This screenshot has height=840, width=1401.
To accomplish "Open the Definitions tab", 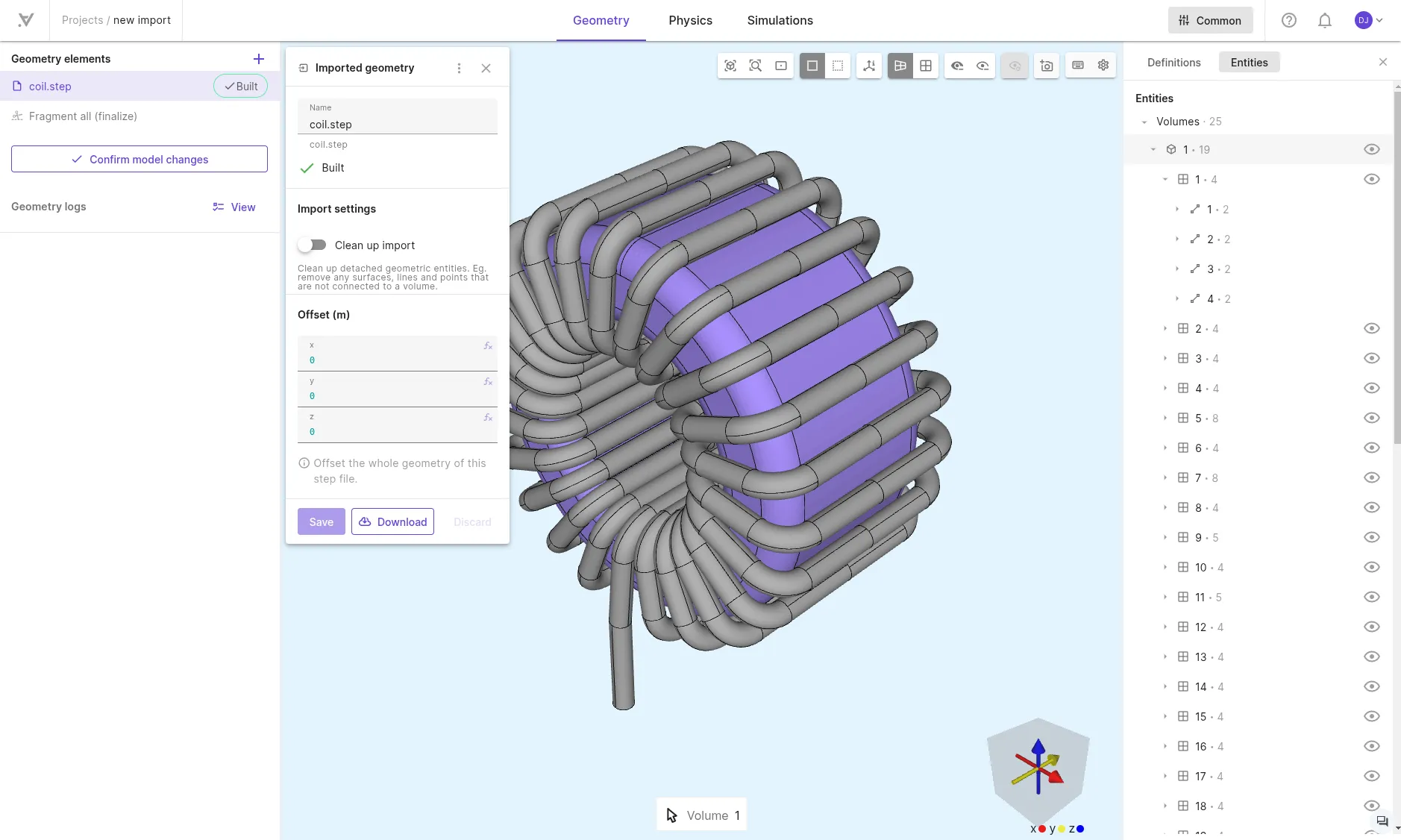I will [1173, 63].
